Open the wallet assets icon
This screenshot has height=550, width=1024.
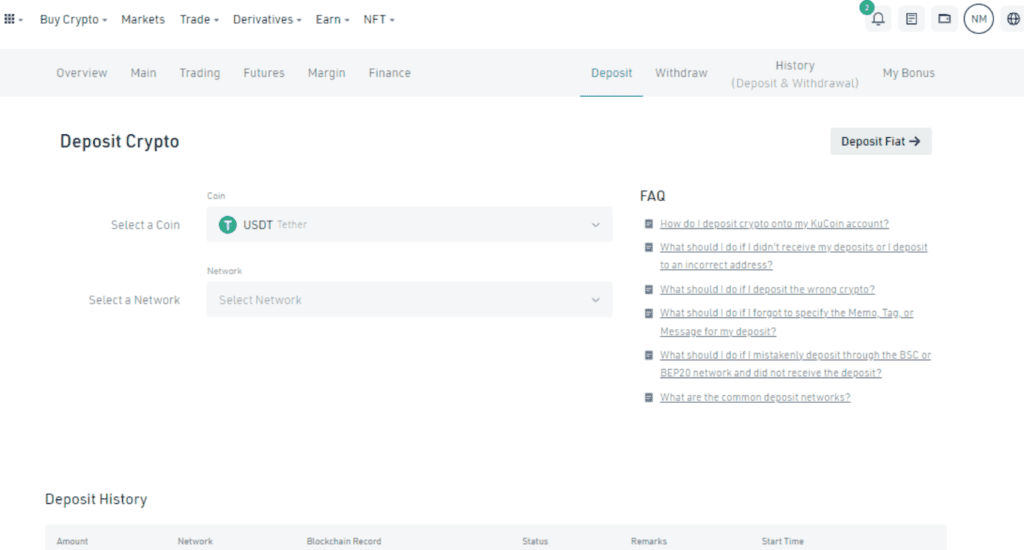coord(944,19)
